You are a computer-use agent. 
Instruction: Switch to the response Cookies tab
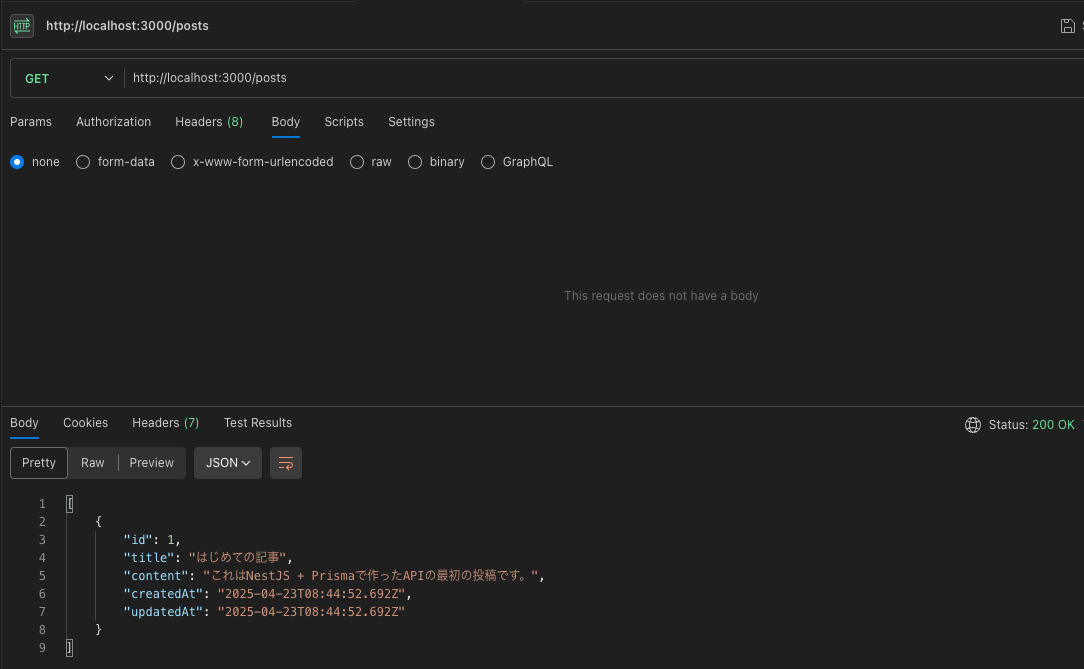pos(86,423)
